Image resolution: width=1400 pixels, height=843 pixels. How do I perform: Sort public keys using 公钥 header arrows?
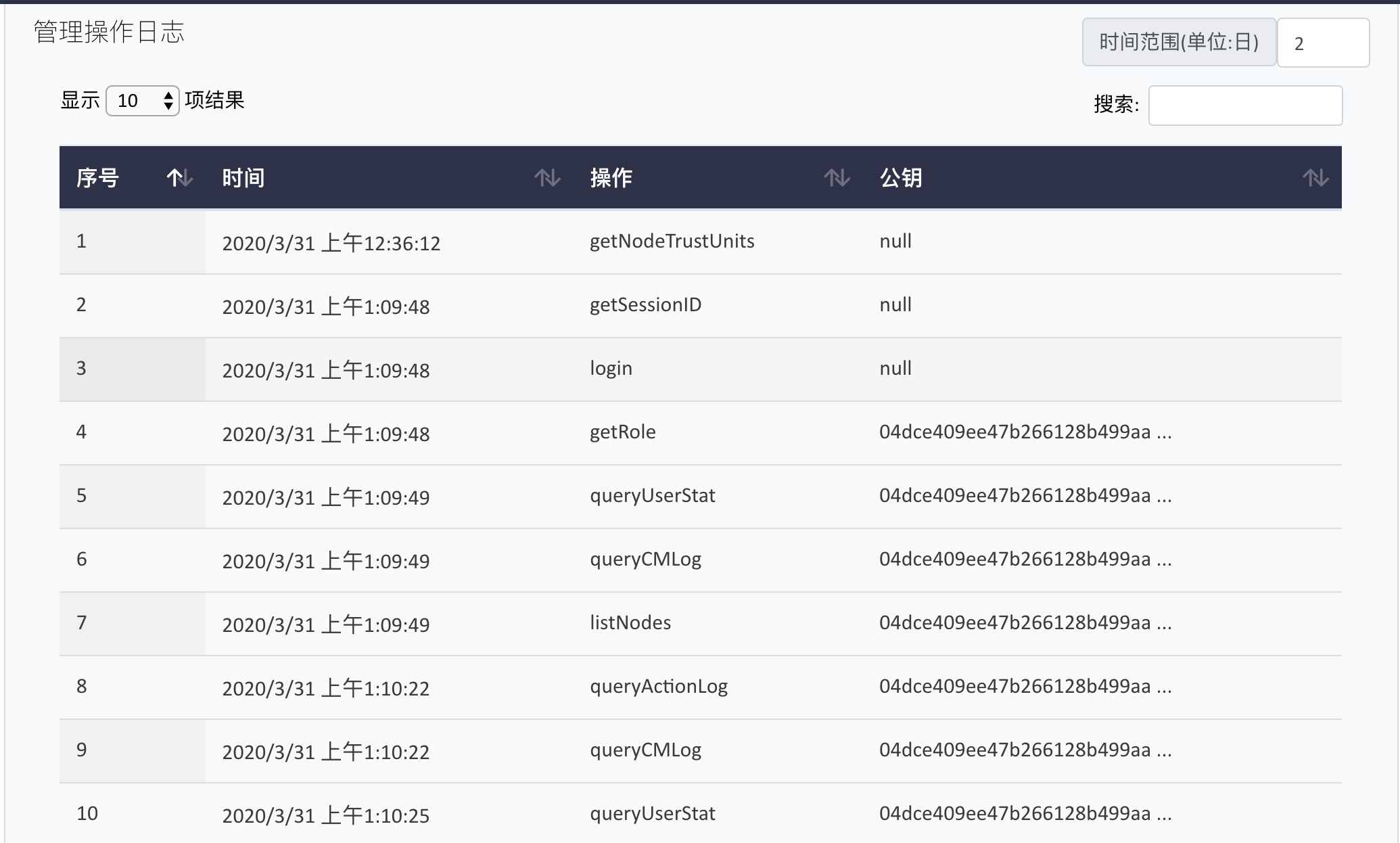pos(1315,178)
